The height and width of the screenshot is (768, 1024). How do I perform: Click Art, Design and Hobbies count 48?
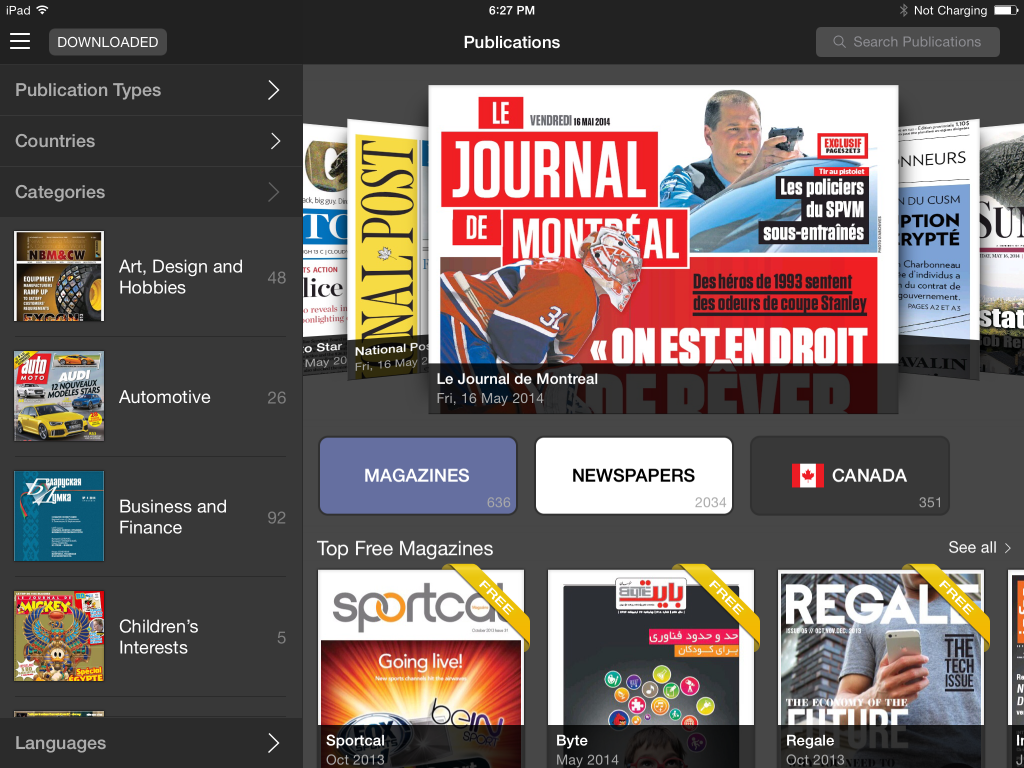tap(276, 278)
